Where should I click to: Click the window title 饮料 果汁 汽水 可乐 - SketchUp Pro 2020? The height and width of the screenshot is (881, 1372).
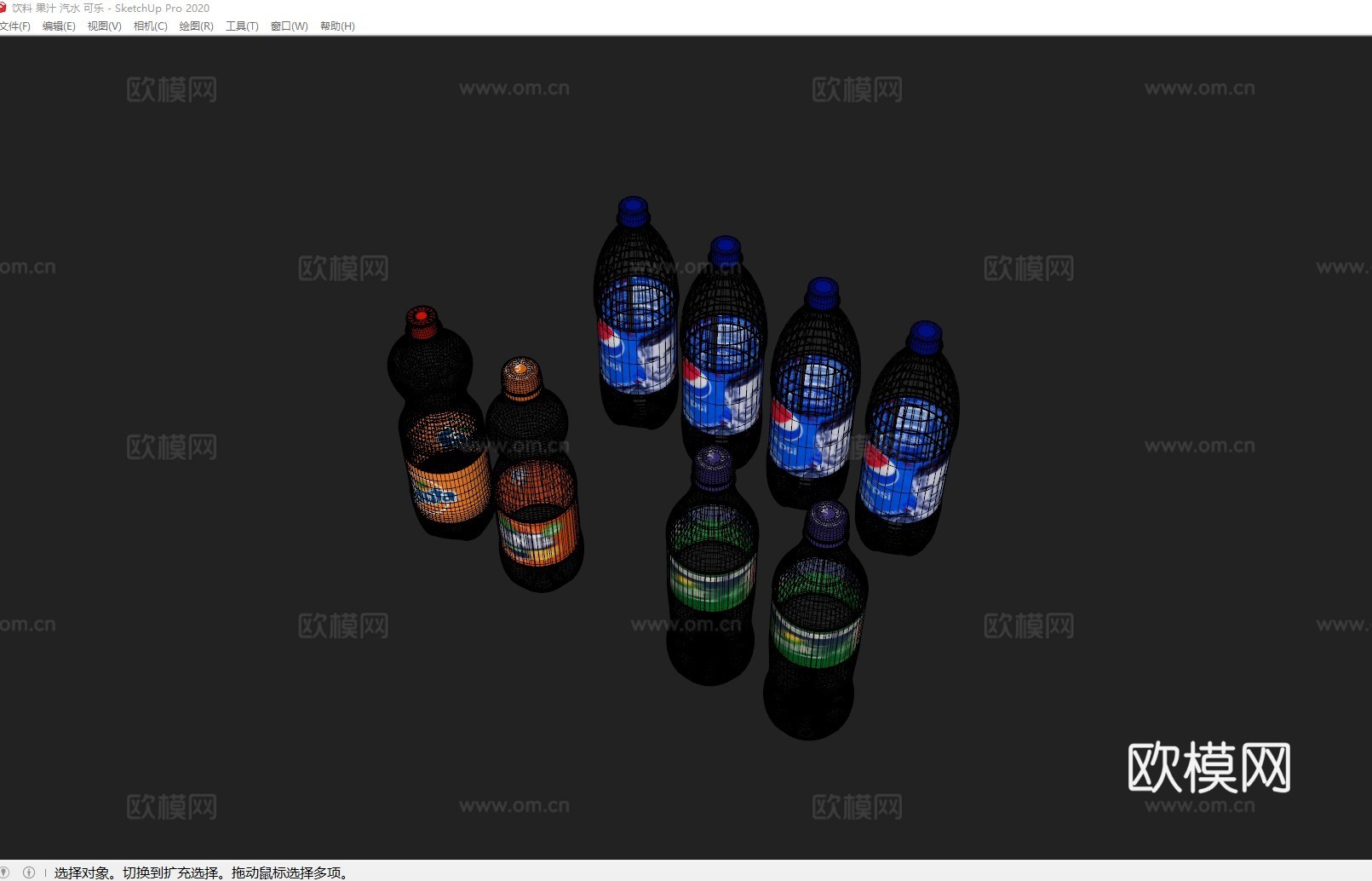click(x=111, y=9)
